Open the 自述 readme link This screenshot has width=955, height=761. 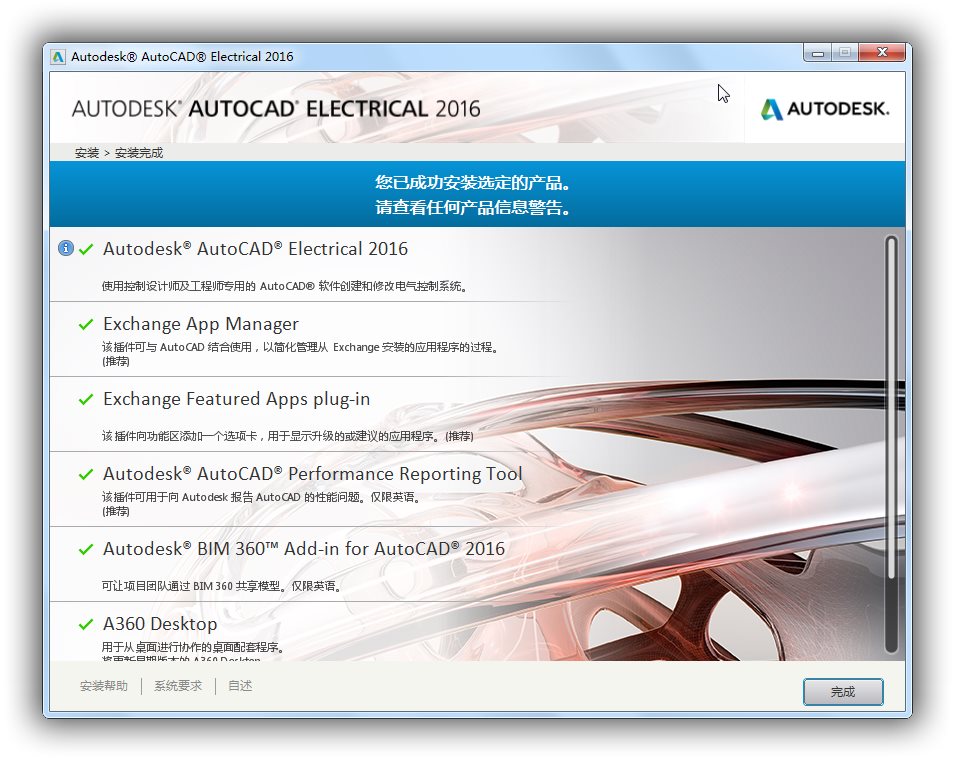(240, 686)
